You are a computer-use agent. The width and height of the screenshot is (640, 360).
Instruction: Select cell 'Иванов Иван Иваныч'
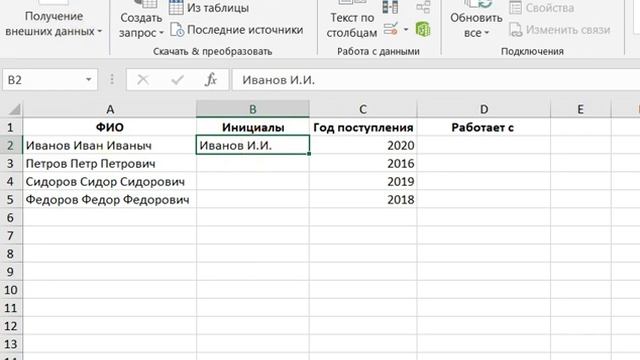[110, 145]
